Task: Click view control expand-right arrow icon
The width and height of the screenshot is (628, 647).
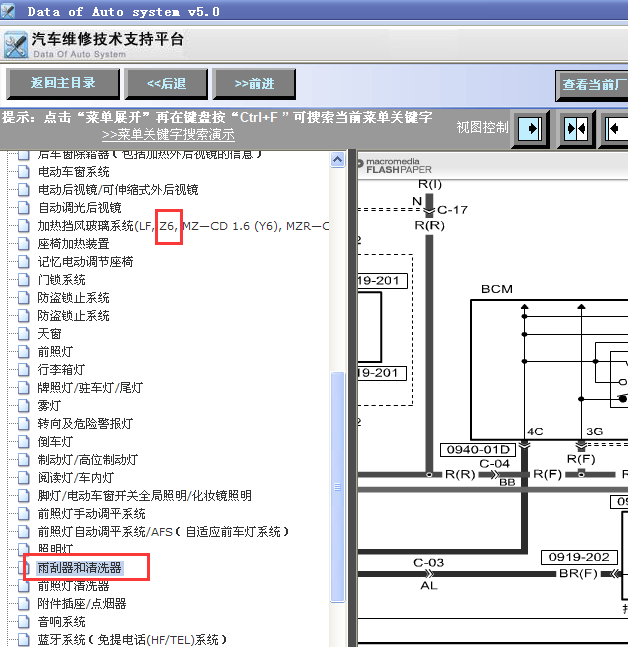Action: [530, 129]
